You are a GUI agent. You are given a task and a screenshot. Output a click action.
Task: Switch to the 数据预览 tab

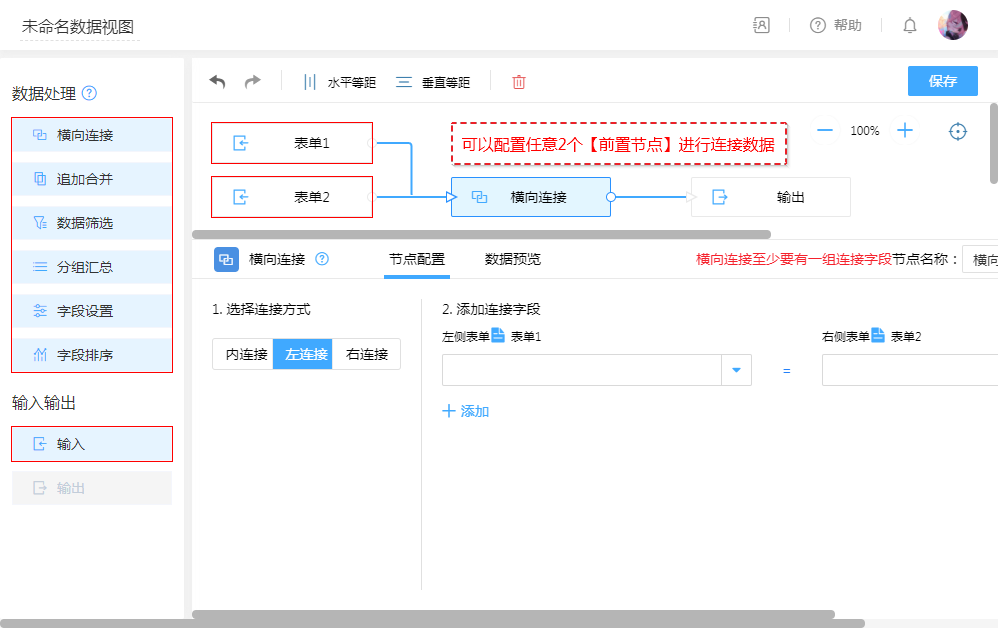point(513,259)
